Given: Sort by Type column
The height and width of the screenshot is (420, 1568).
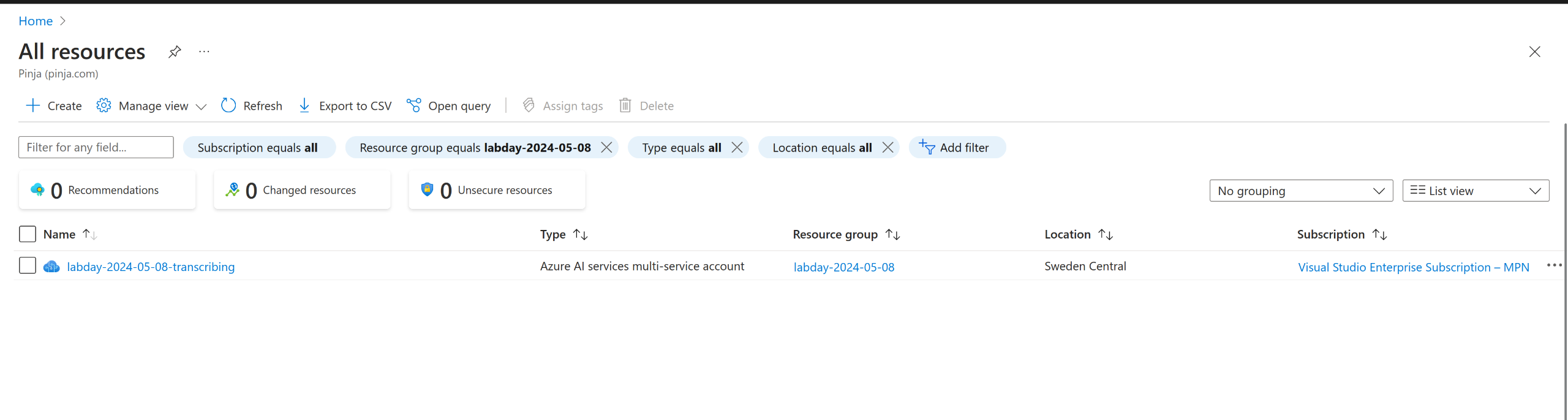Looking at the screenshot, I should [x=563, y=234].
